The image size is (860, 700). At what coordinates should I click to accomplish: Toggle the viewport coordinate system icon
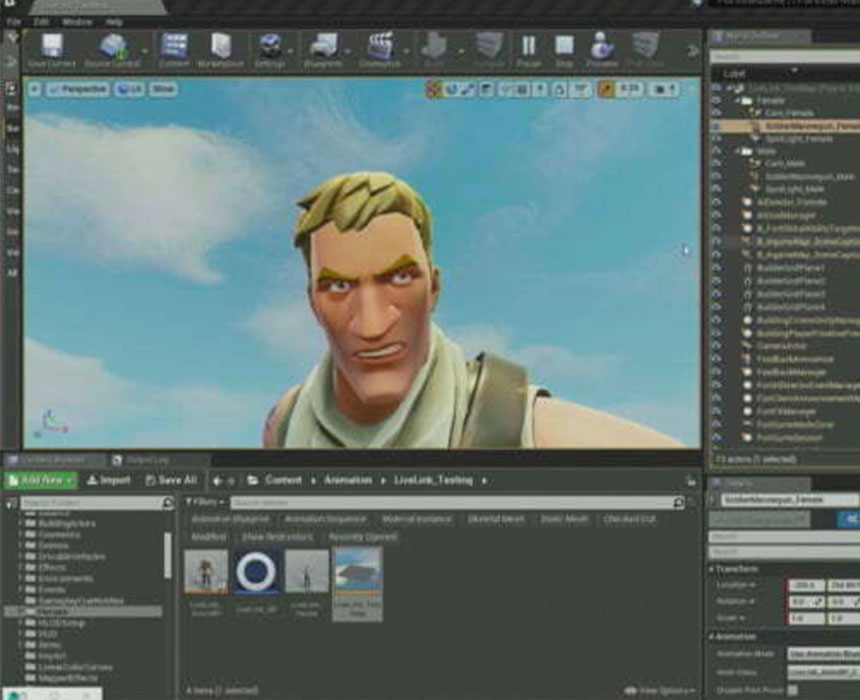(487, 89)
